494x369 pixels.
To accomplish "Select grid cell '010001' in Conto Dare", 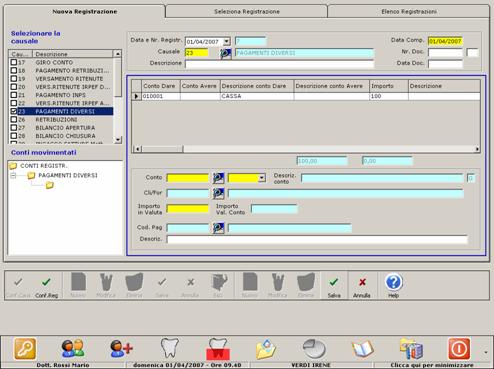I will 161,96.
